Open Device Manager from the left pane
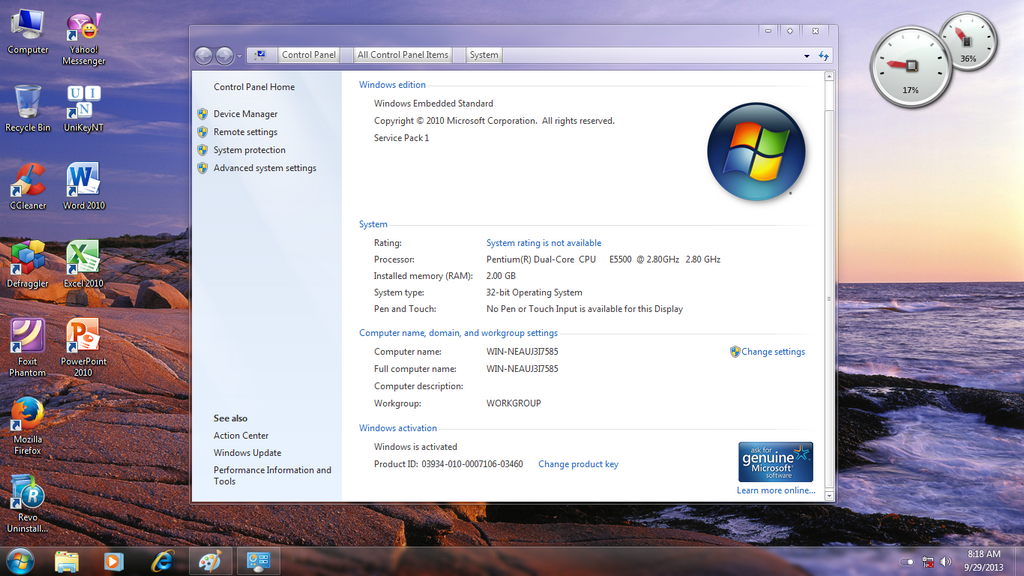Viewport: 1024px width, 576px height. pos(245,114)
